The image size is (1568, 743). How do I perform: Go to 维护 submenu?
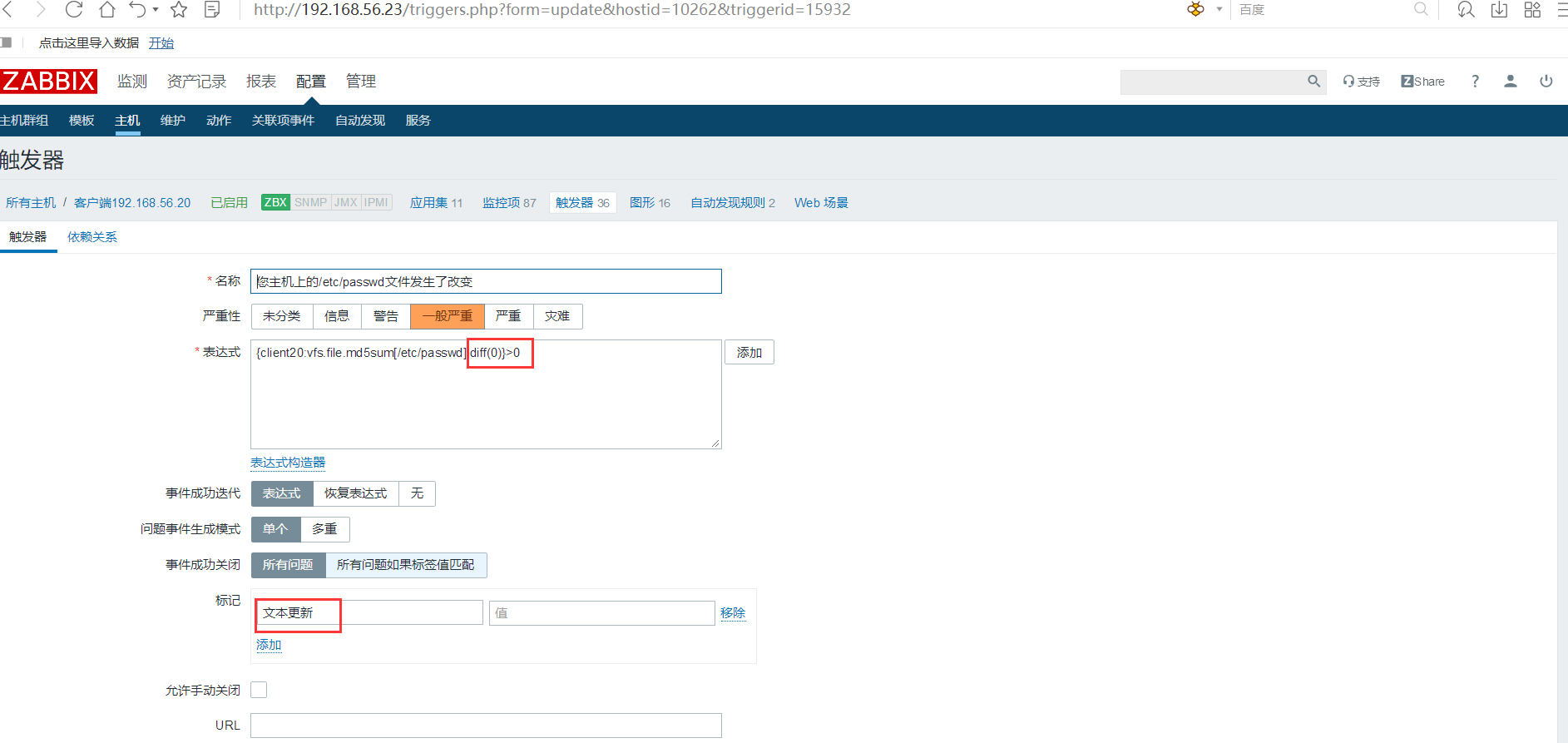tap(173, 121)
